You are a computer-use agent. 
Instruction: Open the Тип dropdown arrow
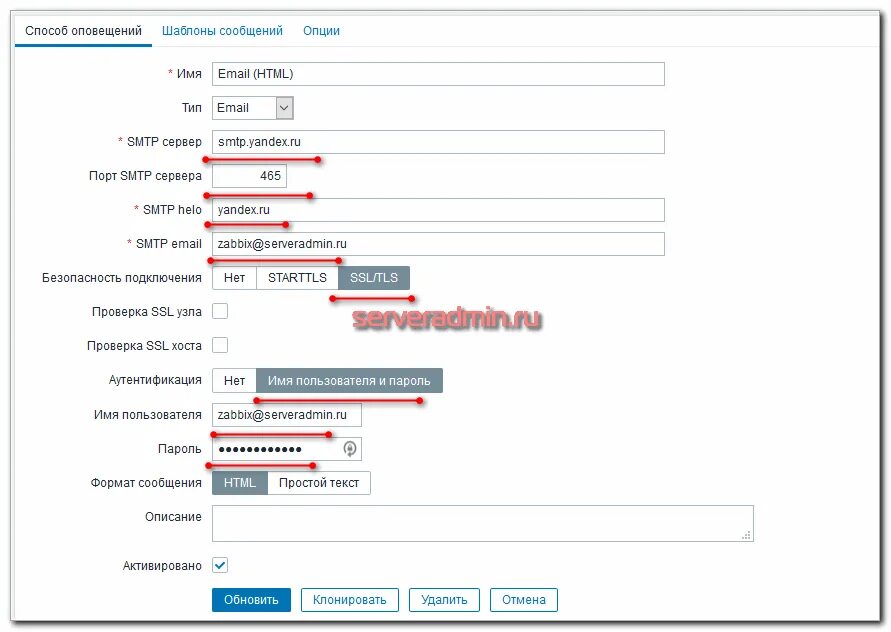click(x=285, y=108)
